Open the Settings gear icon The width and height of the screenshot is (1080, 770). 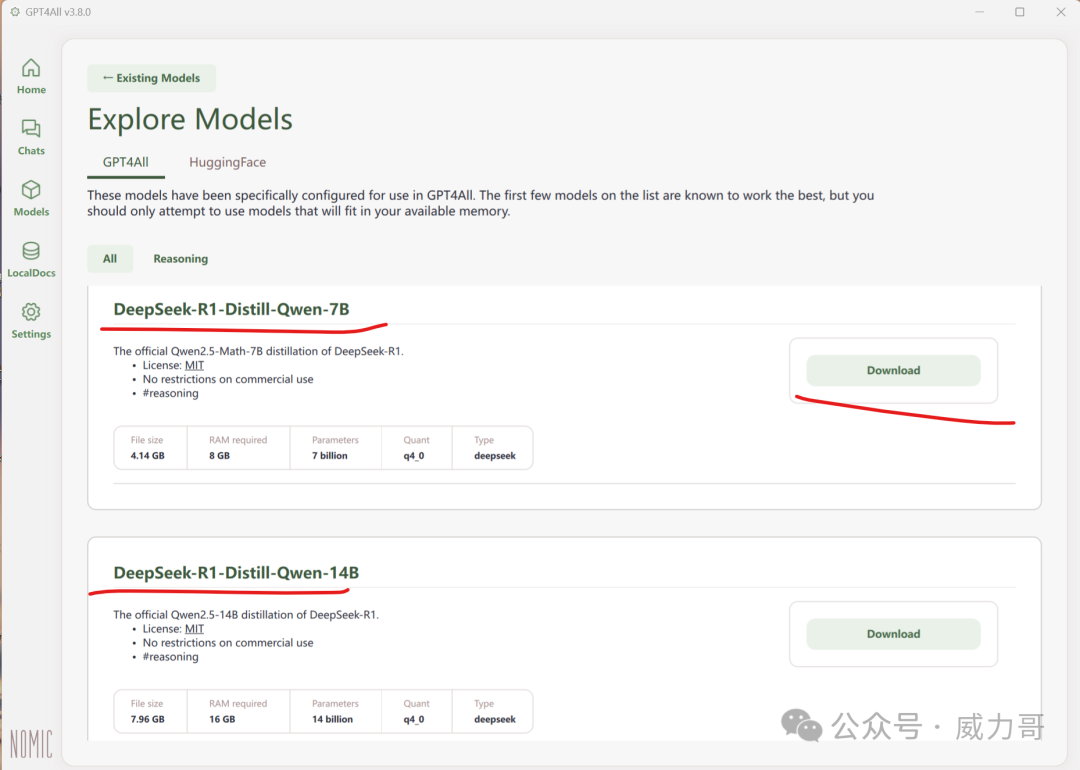click(x=31, y=312)
